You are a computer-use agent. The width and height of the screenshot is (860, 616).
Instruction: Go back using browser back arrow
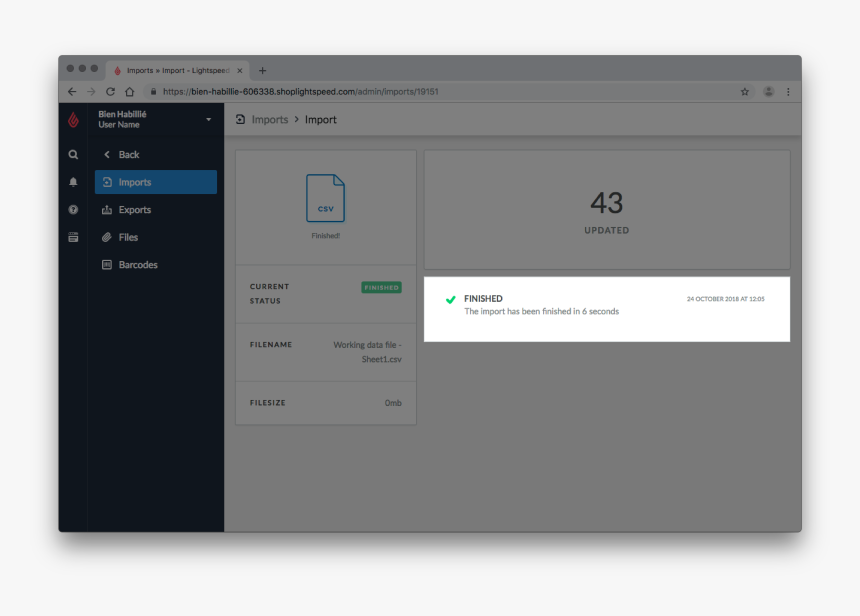tap(72, 92)
